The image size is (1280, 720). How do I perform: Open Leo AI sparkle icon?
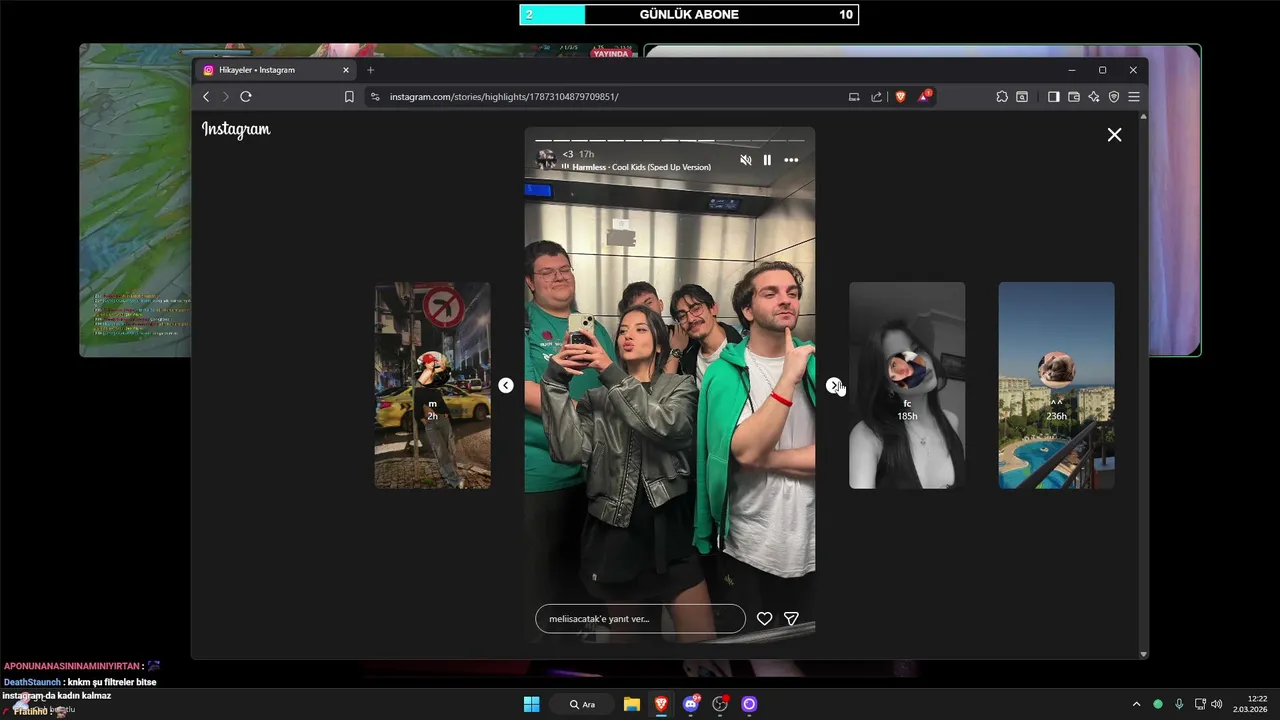coord(1094,97)
